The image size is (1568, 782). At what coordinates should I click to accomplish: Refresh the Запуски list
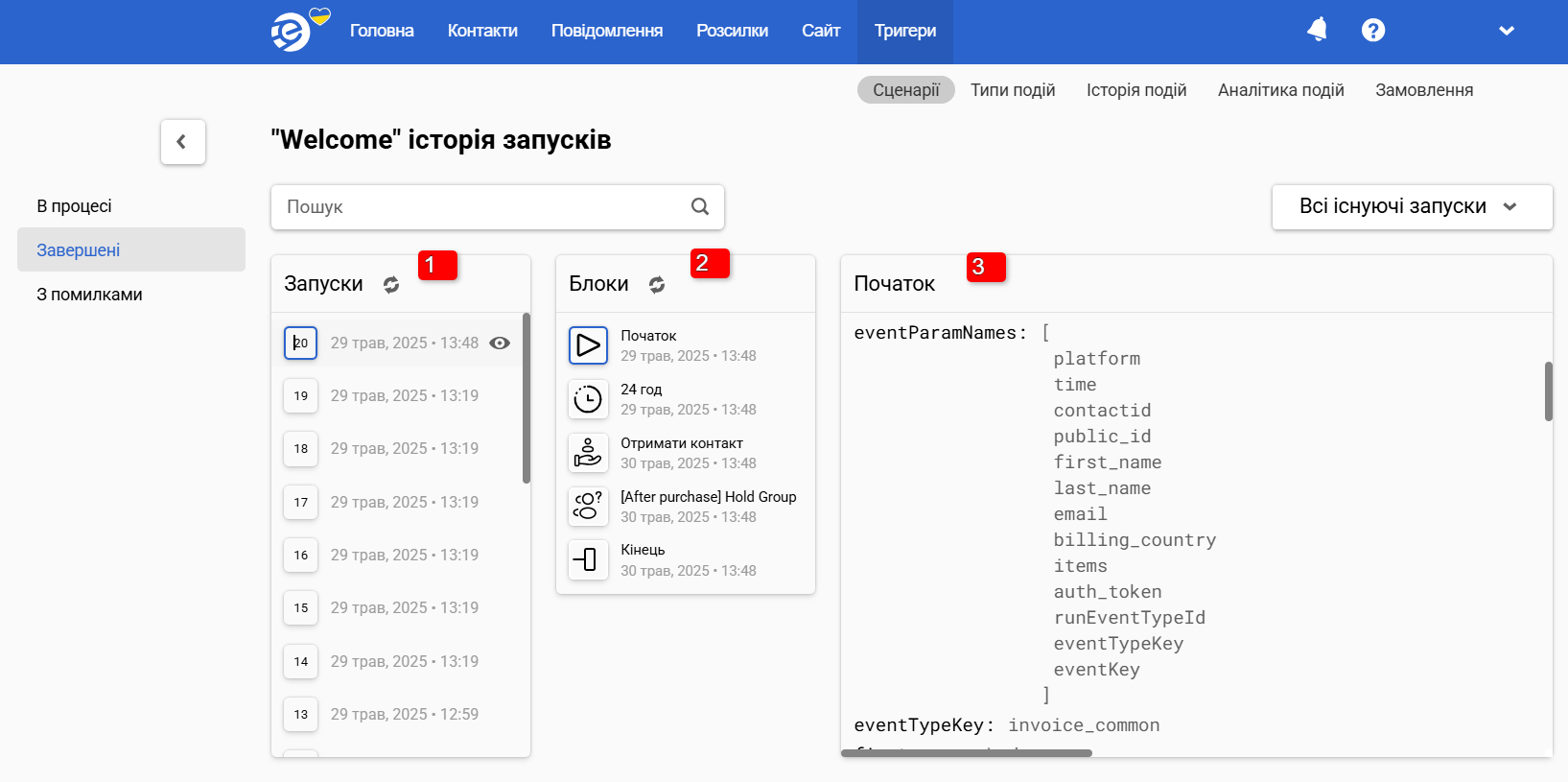click(x=391, y=285)
